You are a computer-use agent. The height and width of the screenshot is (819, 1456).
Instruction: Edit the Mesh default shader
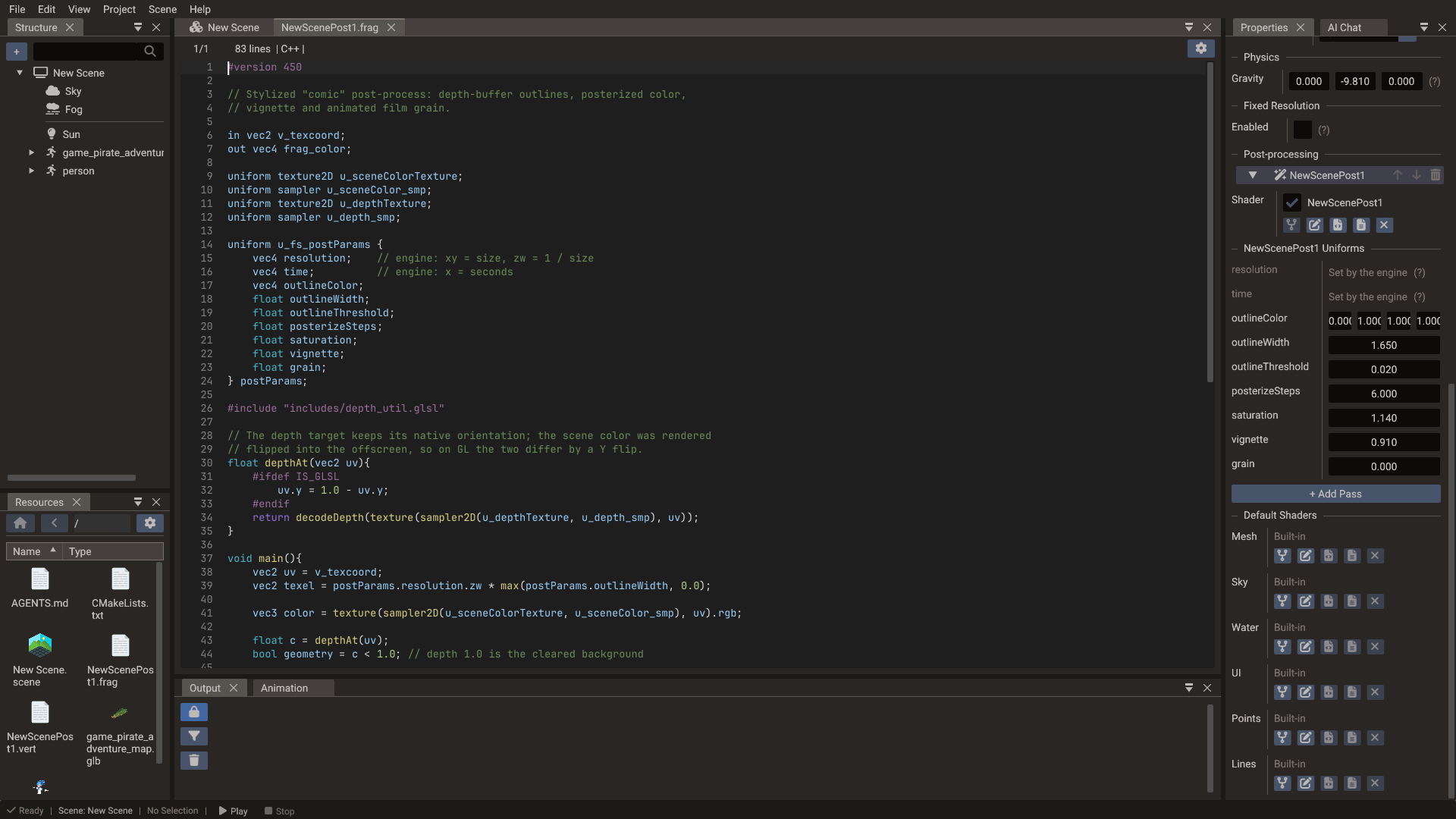(1306, 556)
